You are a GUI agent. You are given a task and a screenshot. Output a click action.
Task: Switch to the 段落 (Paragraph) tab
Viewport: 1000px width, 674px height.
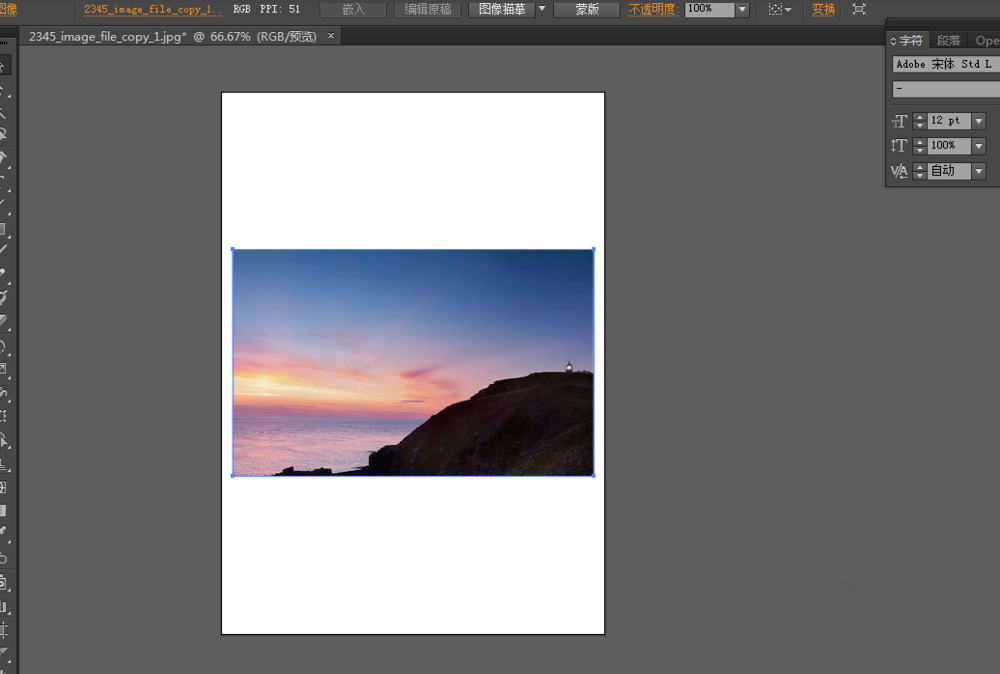pyautogui.click(x=949, y=41)
